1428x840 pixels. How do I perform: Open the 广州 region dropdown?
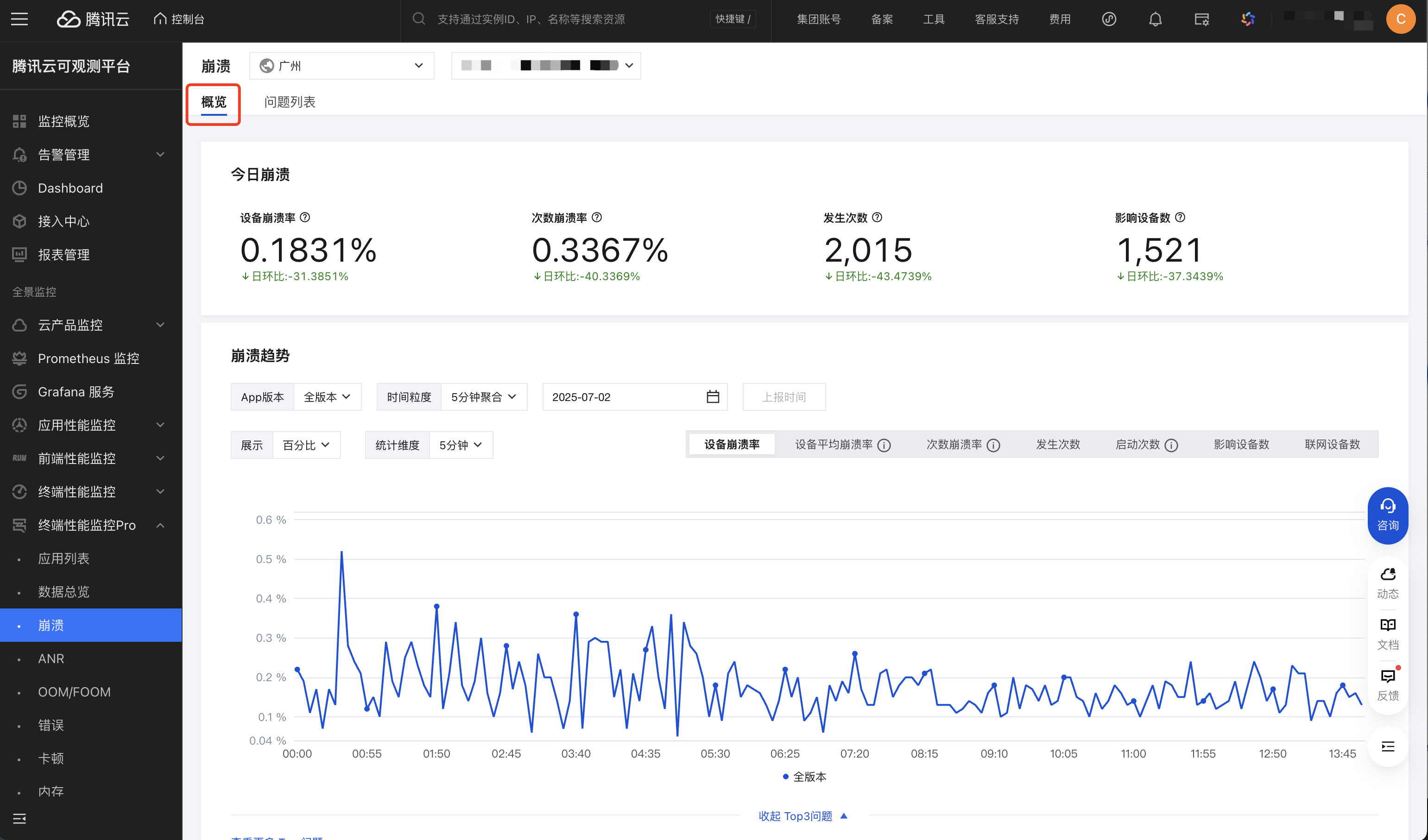[341, 66]
